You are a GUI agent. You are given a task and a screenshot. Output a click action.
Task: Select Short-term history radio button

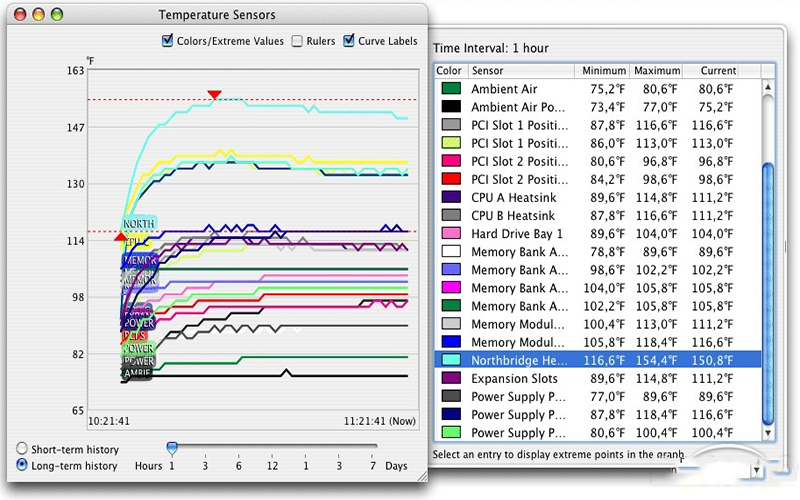click(21, 448)
